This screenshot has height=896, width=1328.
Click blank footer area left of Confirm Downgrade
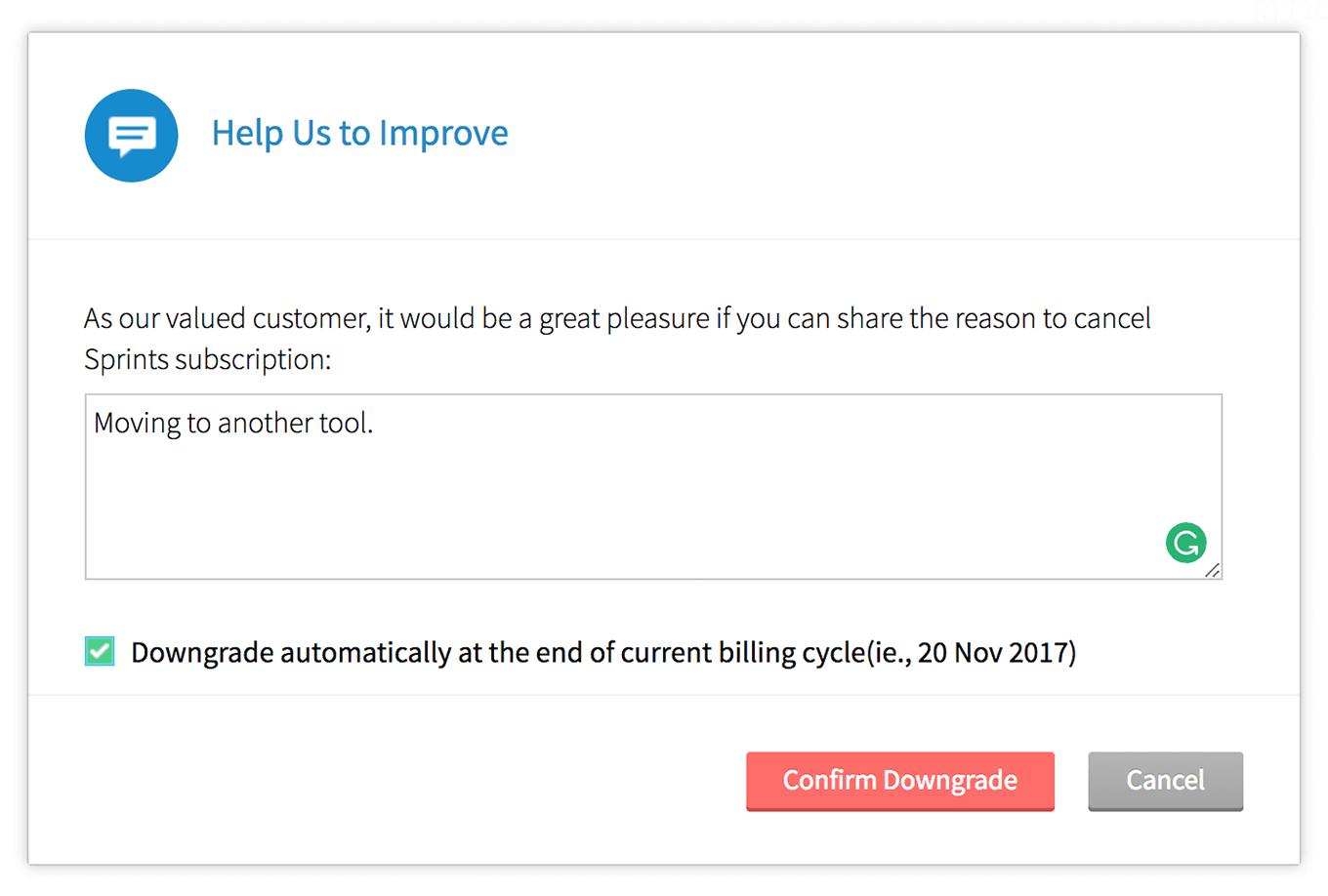point(391,781)
